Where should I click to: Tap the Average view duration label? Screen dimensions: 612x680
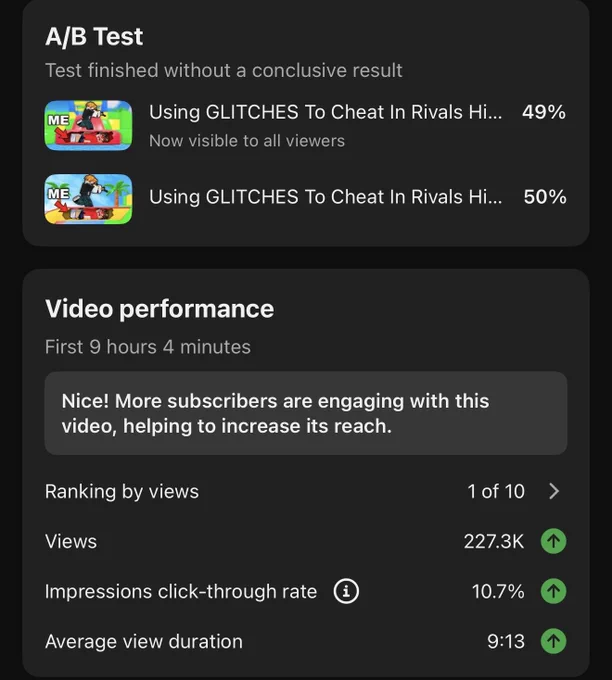click(x=144, y=641)
